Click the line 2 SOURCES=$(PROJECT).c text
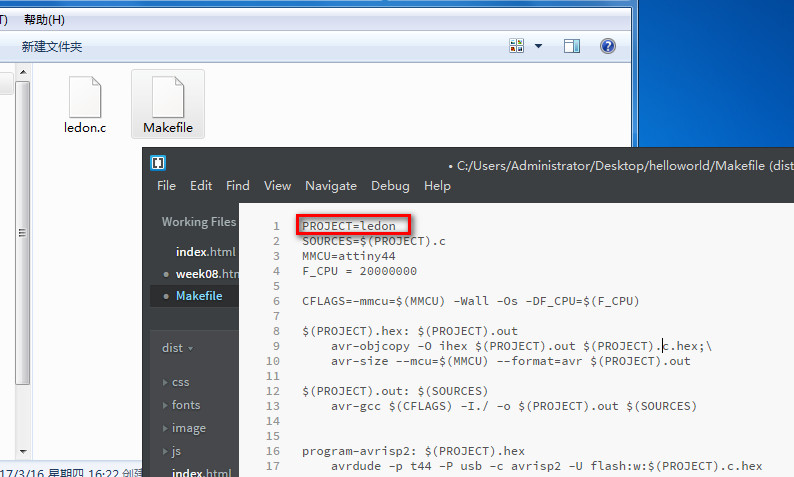The image size is (794, 477). click(374, 241)
